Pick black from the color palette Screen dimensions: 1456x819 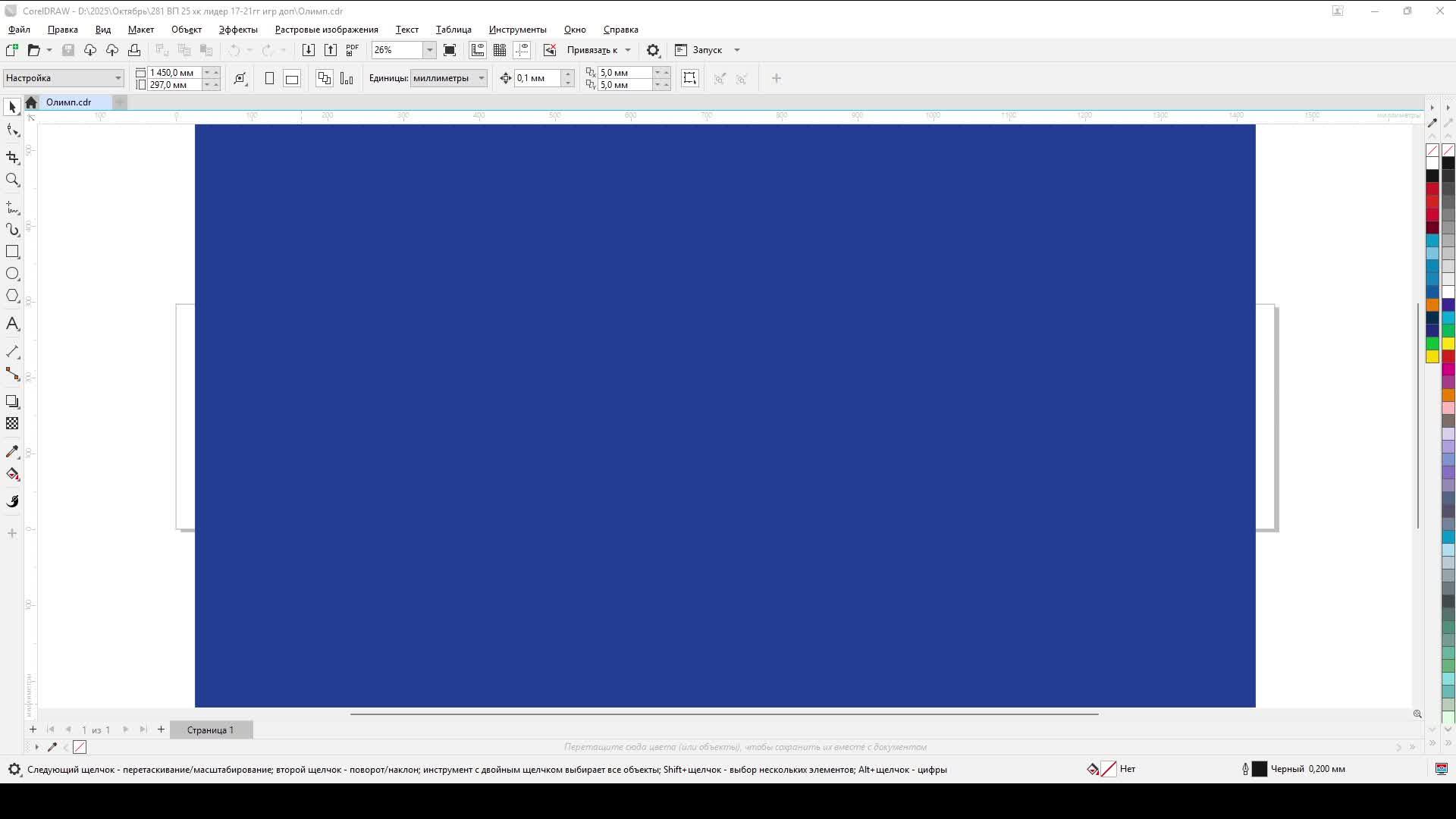(x=1432, y=176)
